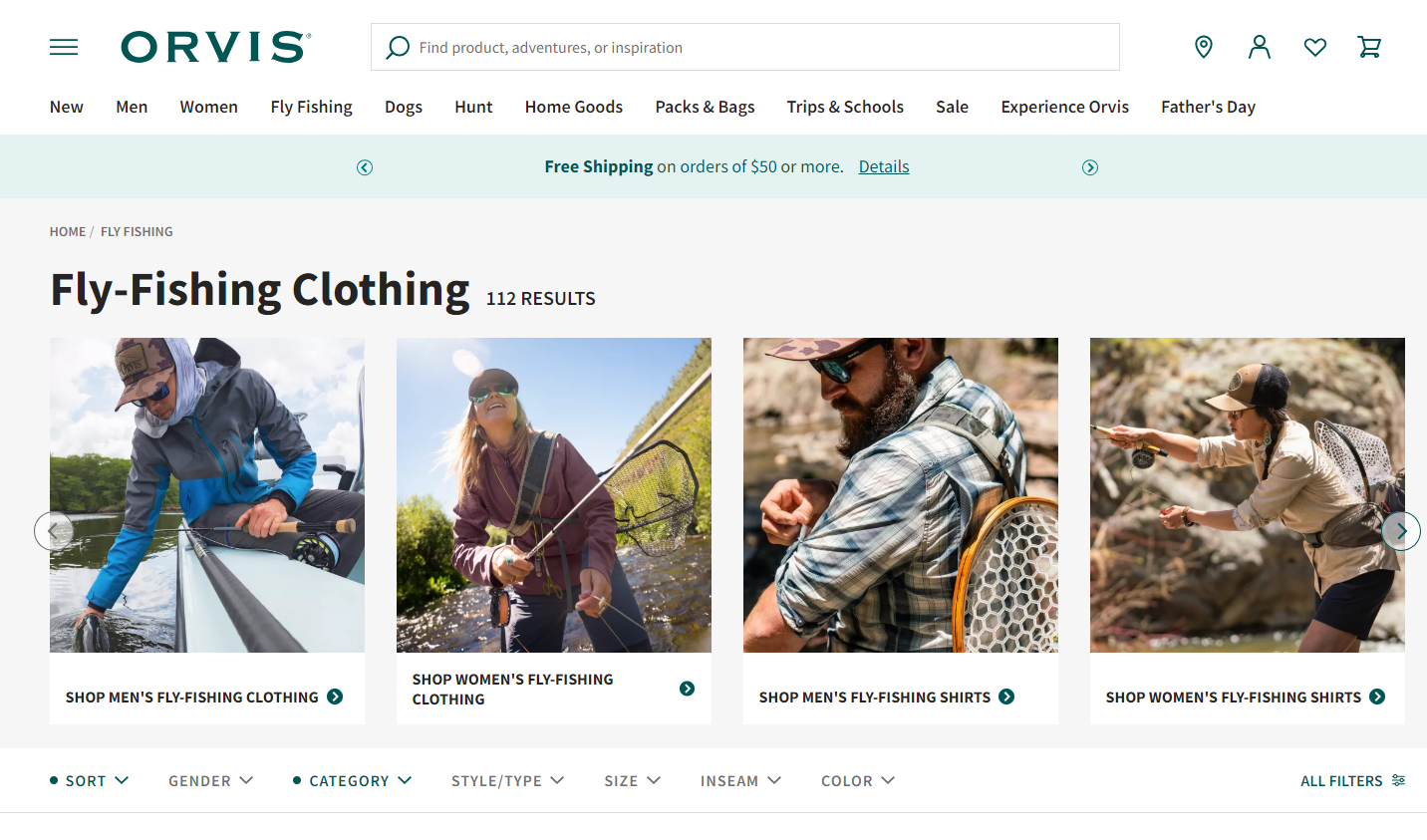Follow the free shipping Details link
This screenshot has height=840, width=1427.
pos(884,166)
